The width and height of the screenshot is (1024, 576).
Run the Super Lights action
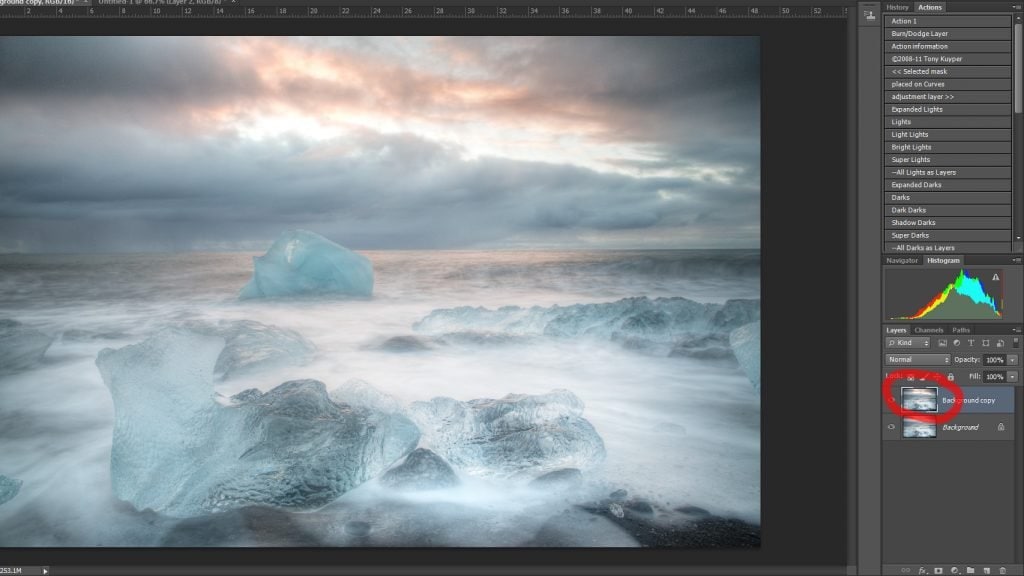pos(947,159)
